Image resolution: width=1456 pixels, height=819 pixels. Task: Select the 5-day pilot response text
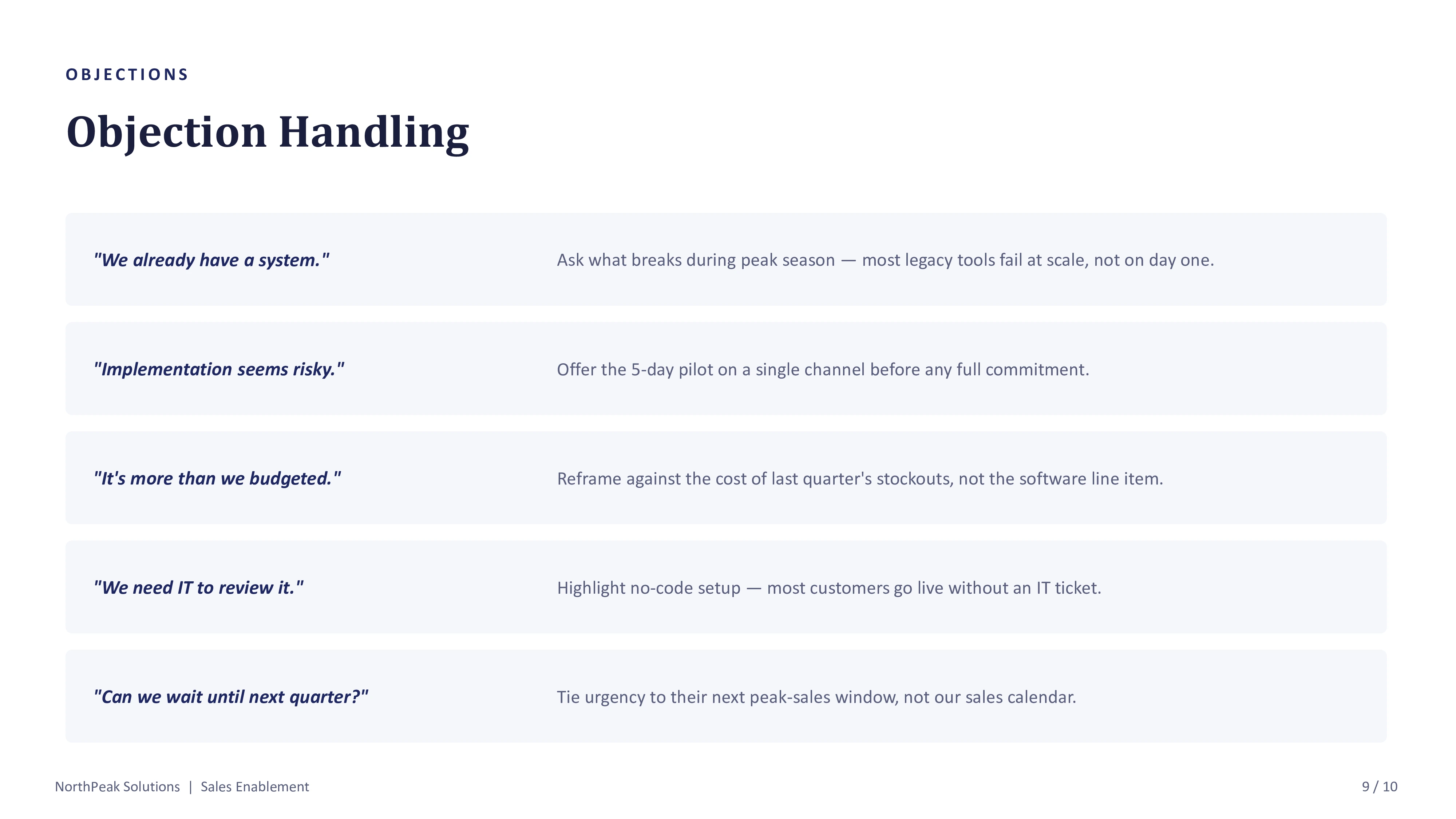822,370
